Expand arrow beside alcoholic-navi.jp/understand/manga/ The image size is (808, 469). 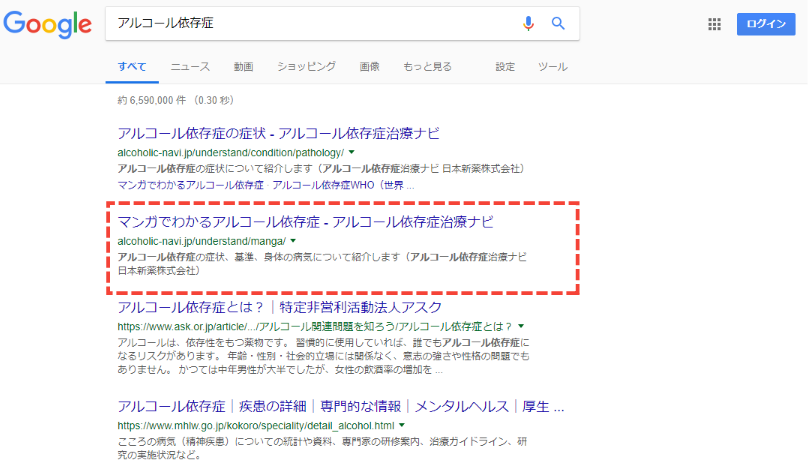[293, 241]
